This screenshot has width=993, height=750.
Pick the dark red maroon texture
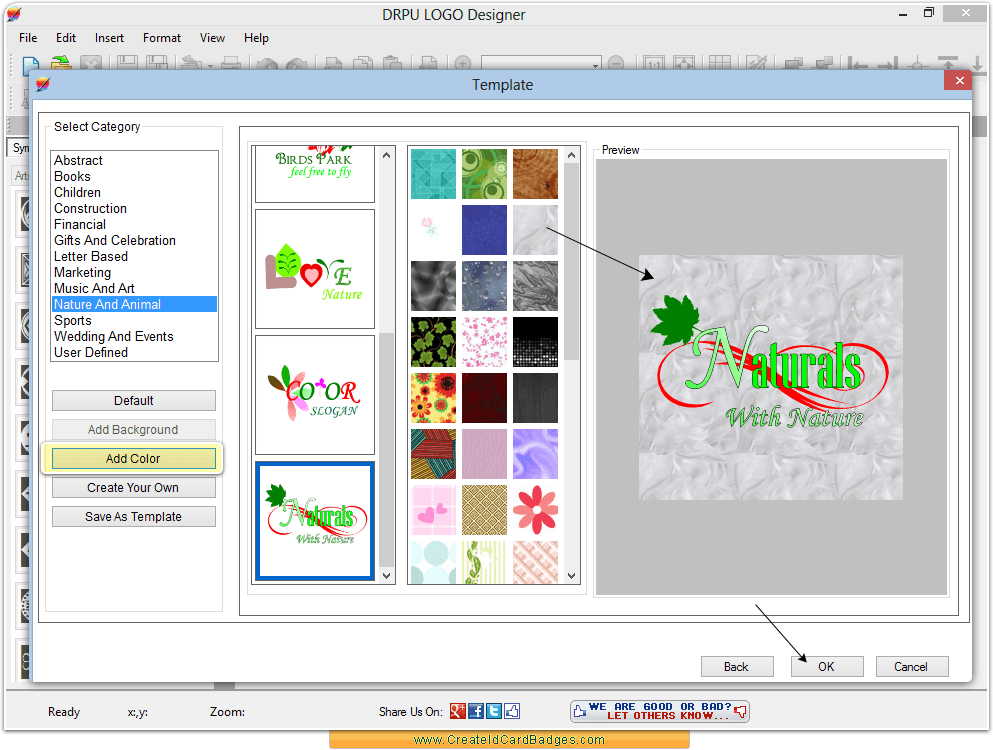pos(484,398)
